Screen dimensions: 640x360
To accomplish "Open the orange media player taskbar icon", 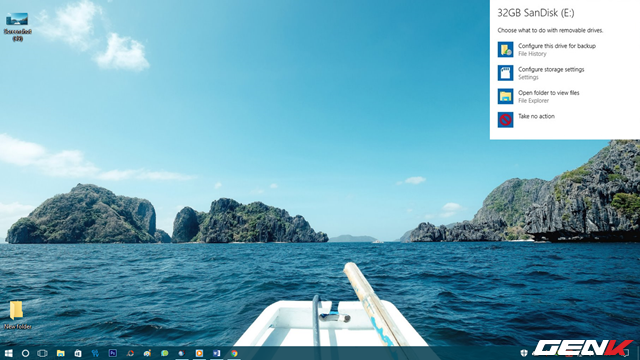I will coord(199,353).
